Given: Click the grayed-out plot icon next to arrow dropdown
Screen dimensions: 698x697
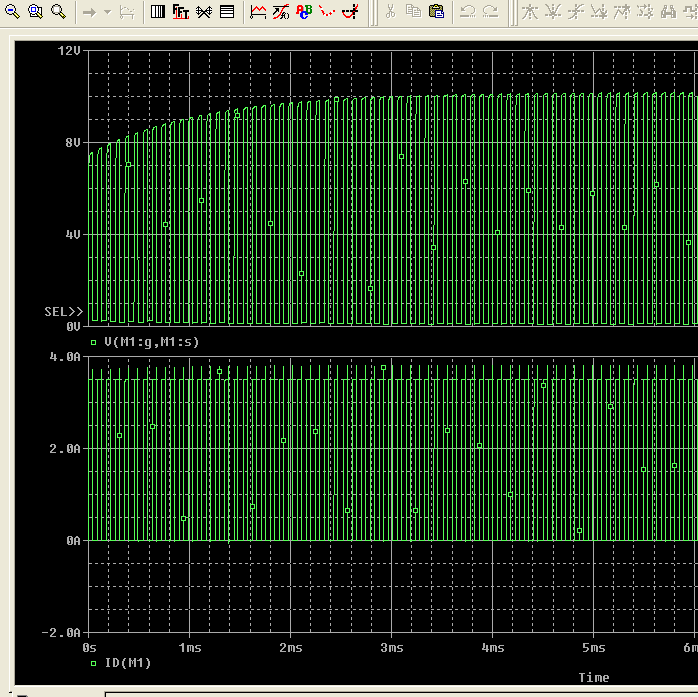Looking at the screenshot, I should click(x=127, y=12).
